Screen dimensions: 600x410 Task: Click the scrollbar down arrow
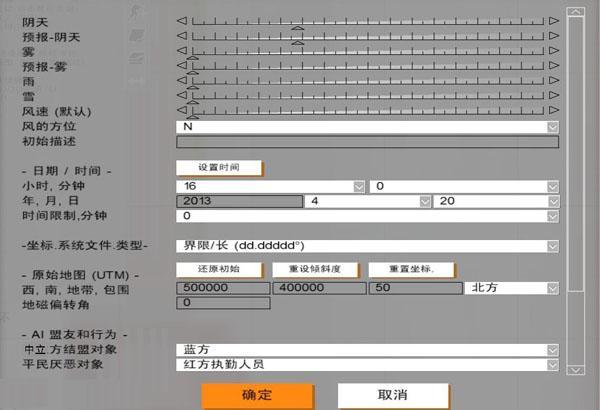(576, 370)
